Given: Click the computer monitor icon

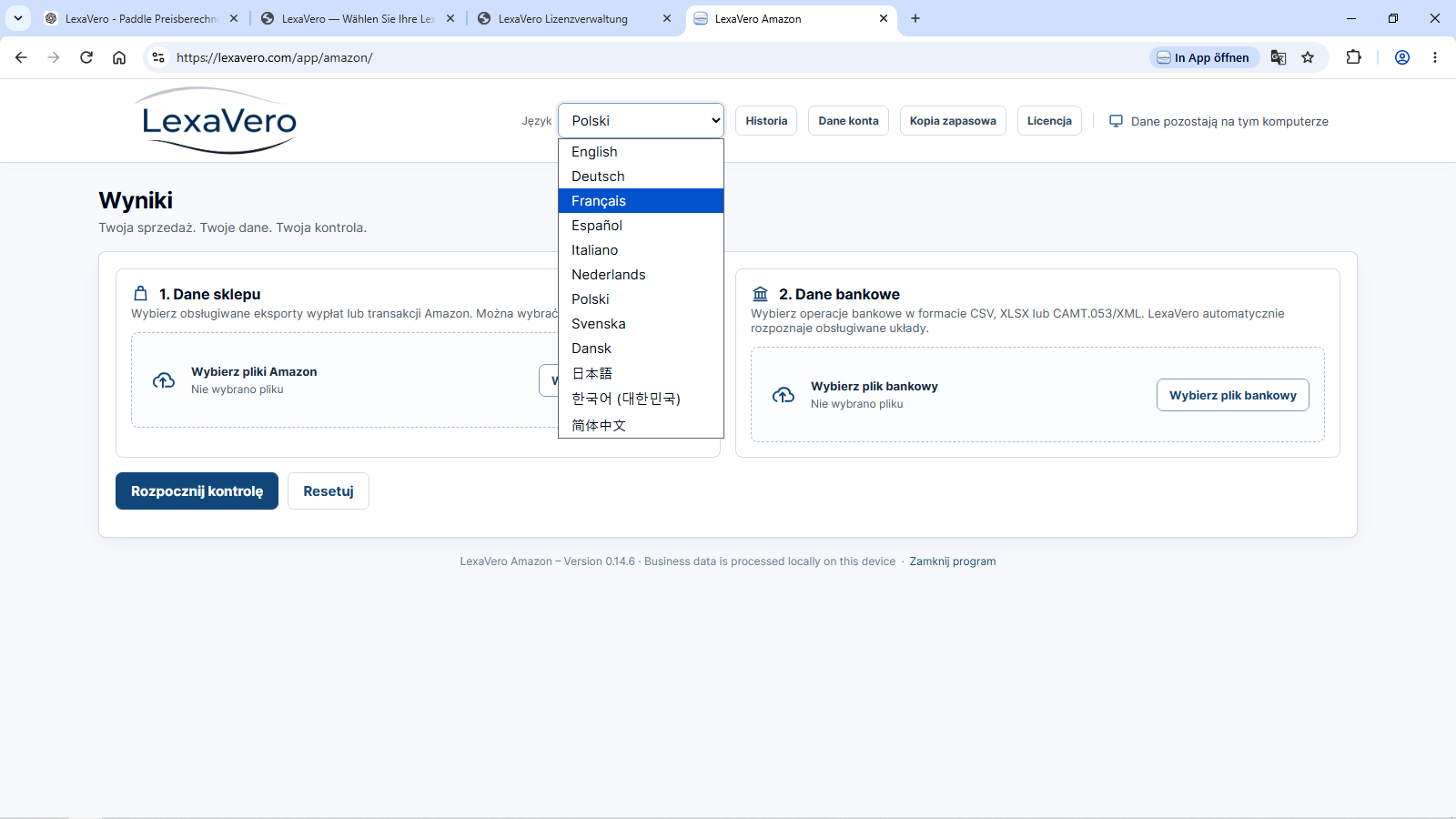Looking at the screenshot, I should pos(1116,121).
